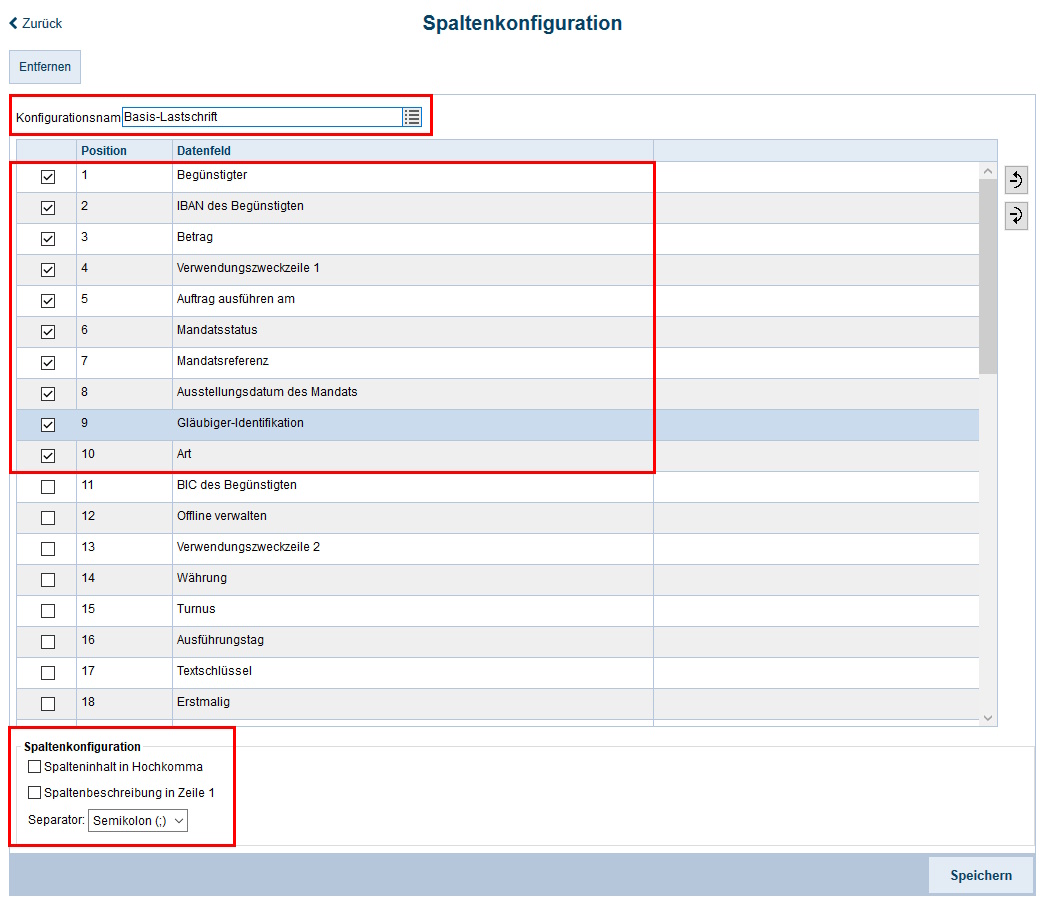
Task: Click the move row up icon
Action: click(x=1016, y=181)
